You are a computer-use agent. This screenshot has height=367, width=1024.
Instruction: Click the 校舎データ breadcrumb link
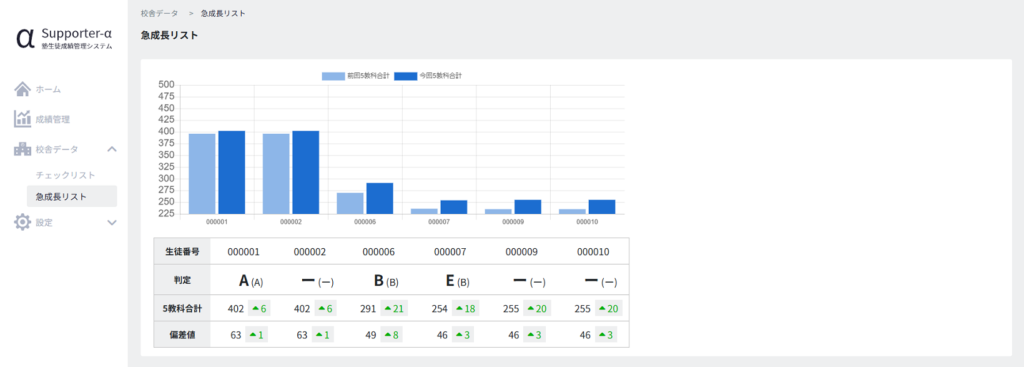pyautogui.click(x=159, y=13)
